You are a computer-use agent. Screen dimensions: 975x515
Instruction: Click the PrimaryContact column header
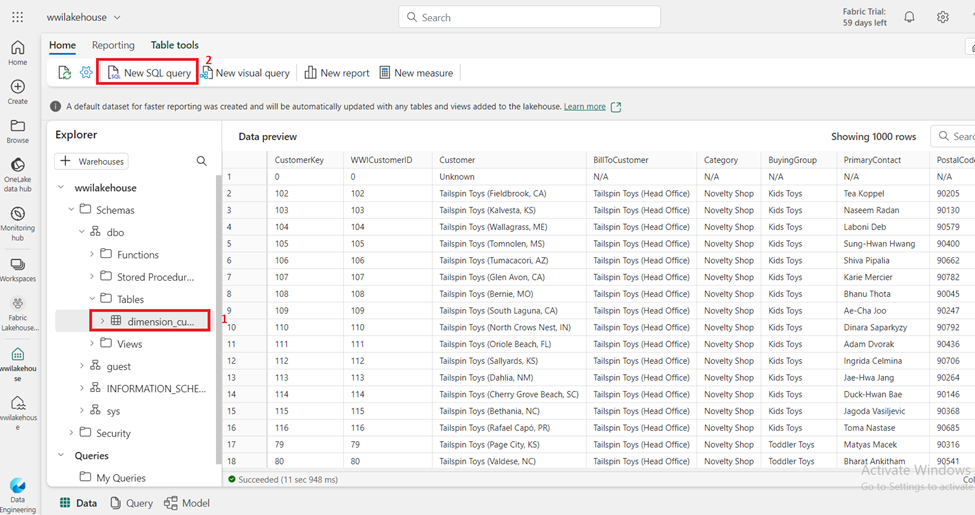883,160
